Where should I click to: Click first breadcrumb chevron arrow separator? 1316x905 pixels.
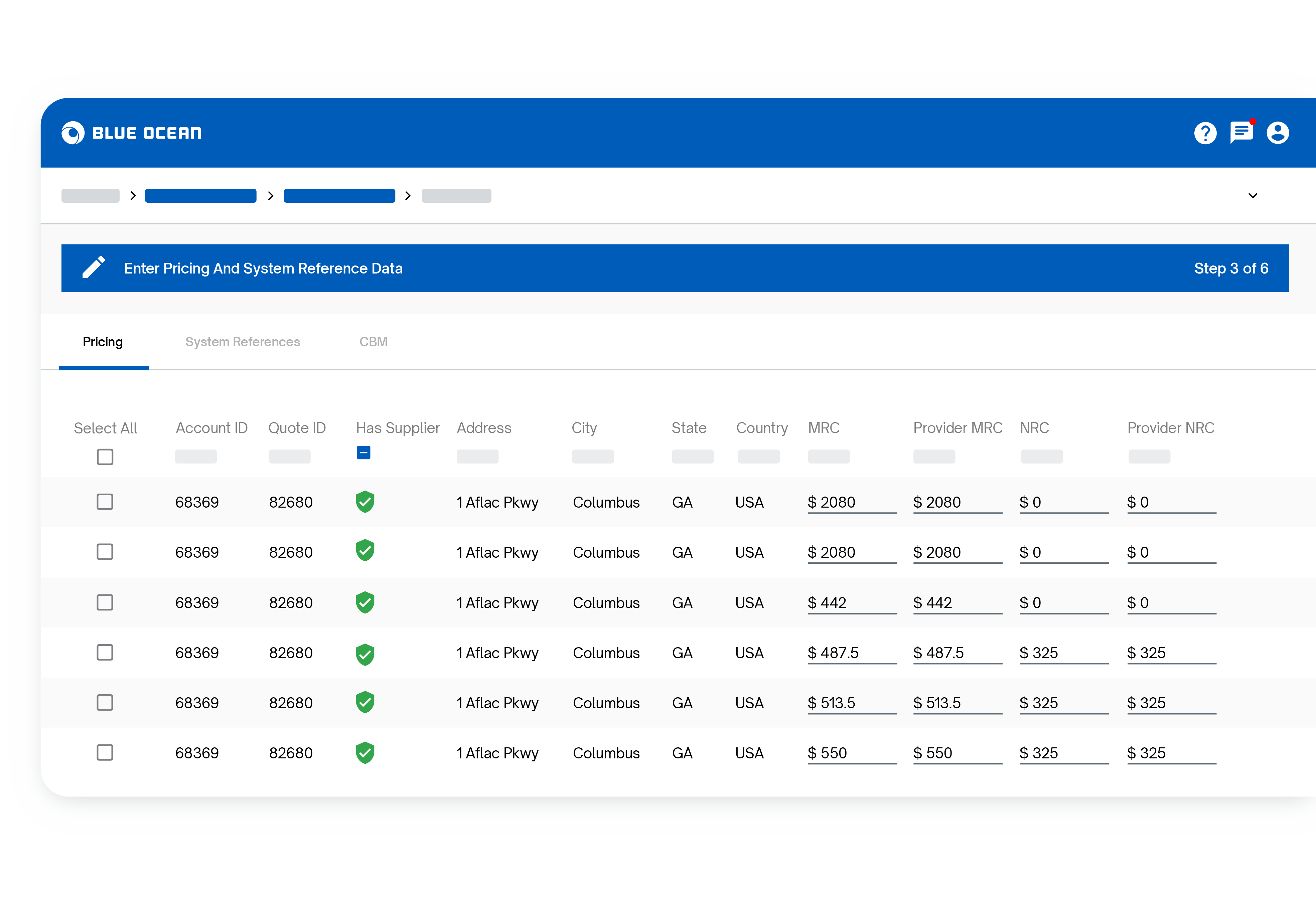pyautogui.click(x=133, y=196)
